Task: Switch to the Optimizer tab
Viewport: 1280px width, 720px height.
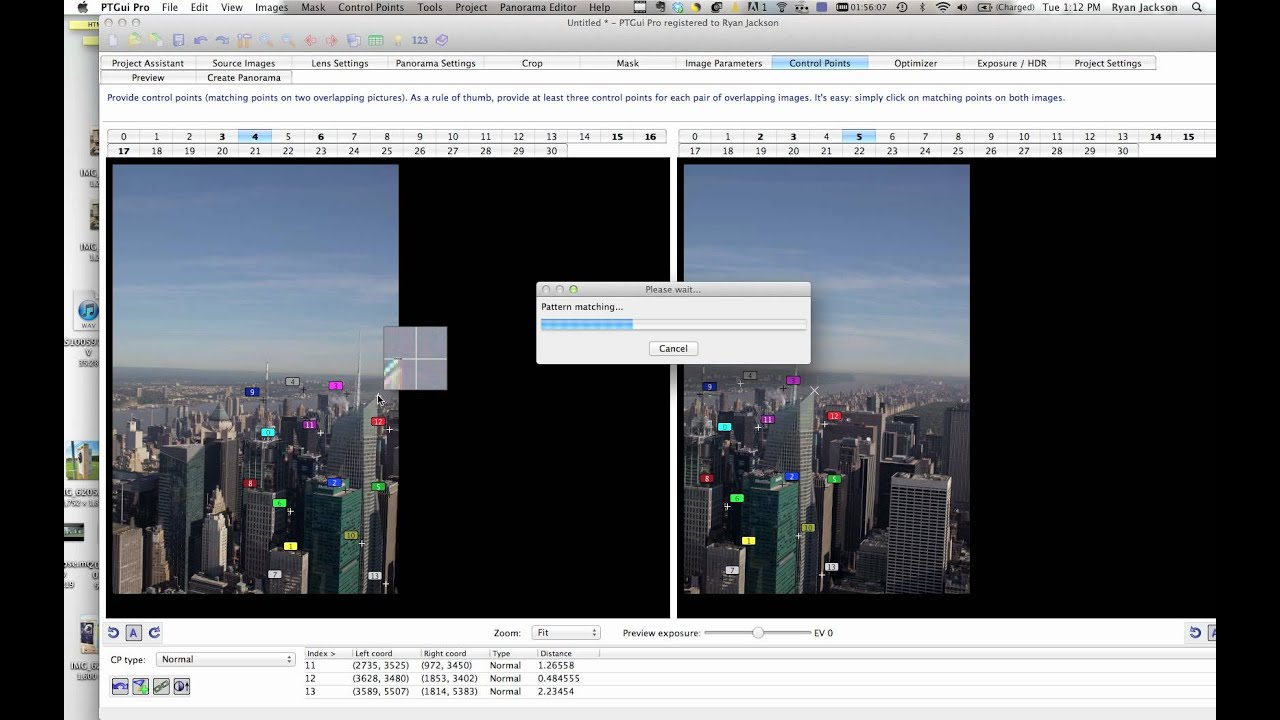Action: click(916, 63)
